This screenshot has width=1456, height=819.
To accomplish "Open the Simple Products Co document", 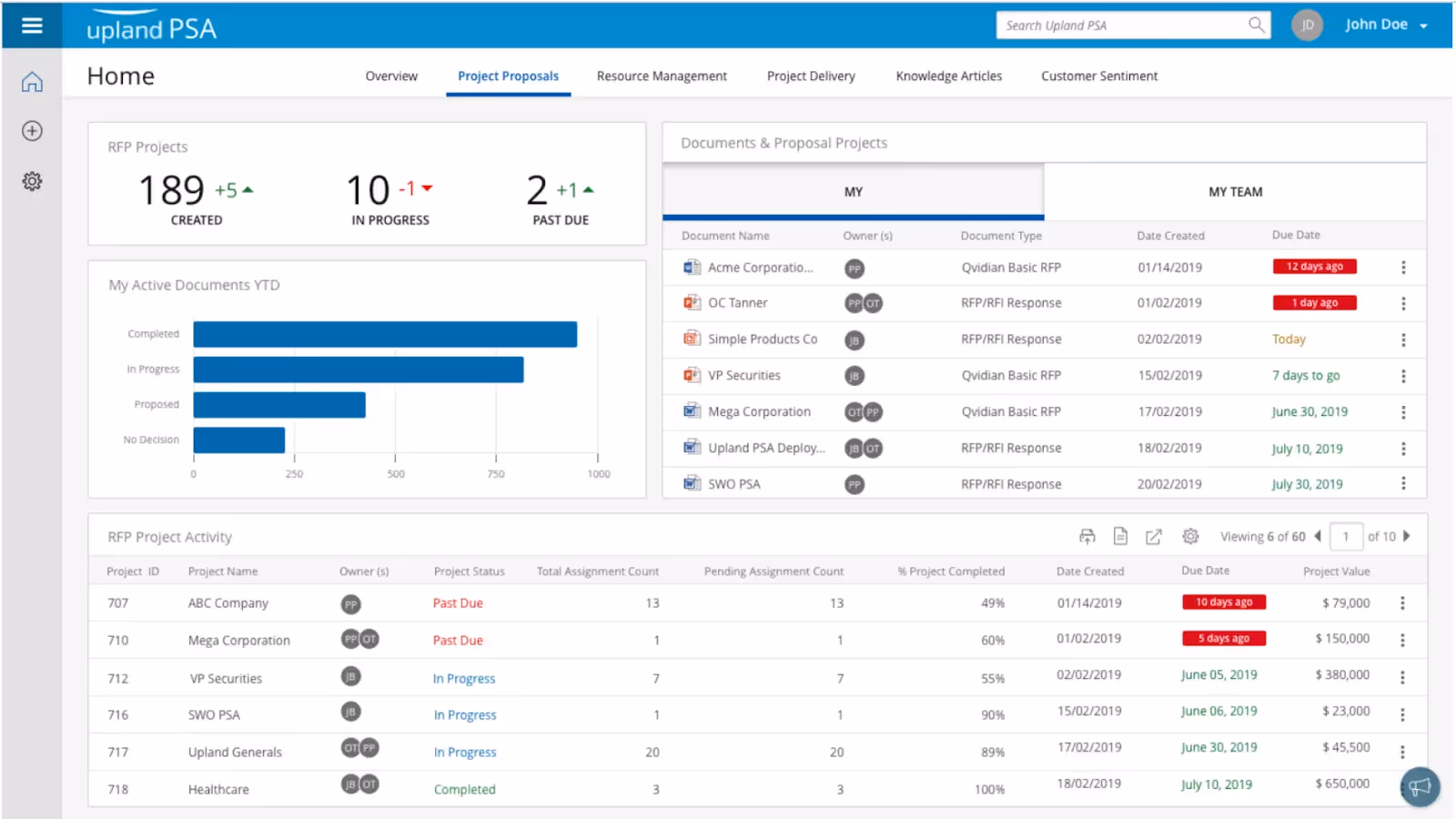I will pyautogui.click(x=763, y=339).
